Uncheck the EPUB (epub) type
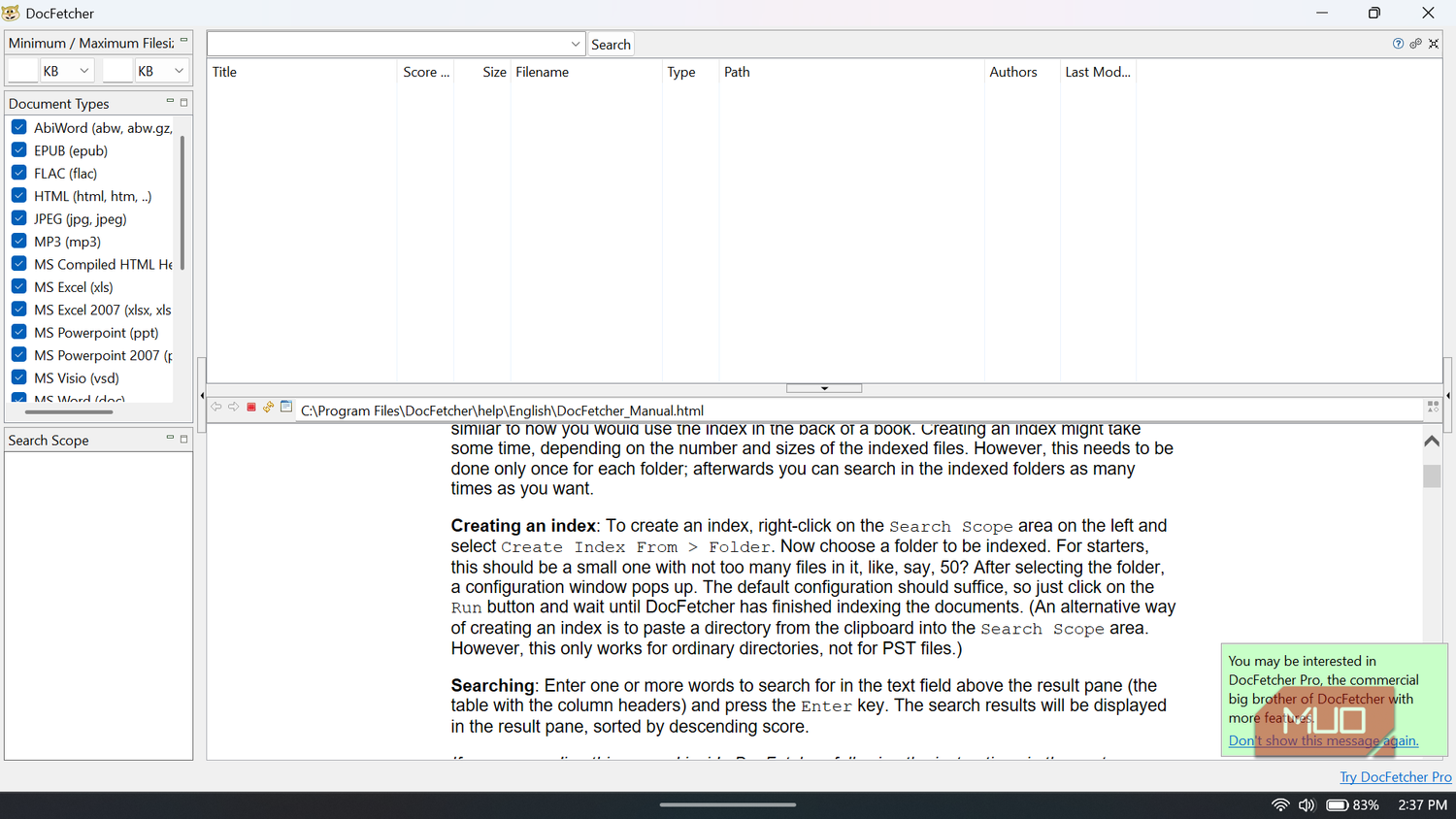The image size is (1456, 819). 18,150
